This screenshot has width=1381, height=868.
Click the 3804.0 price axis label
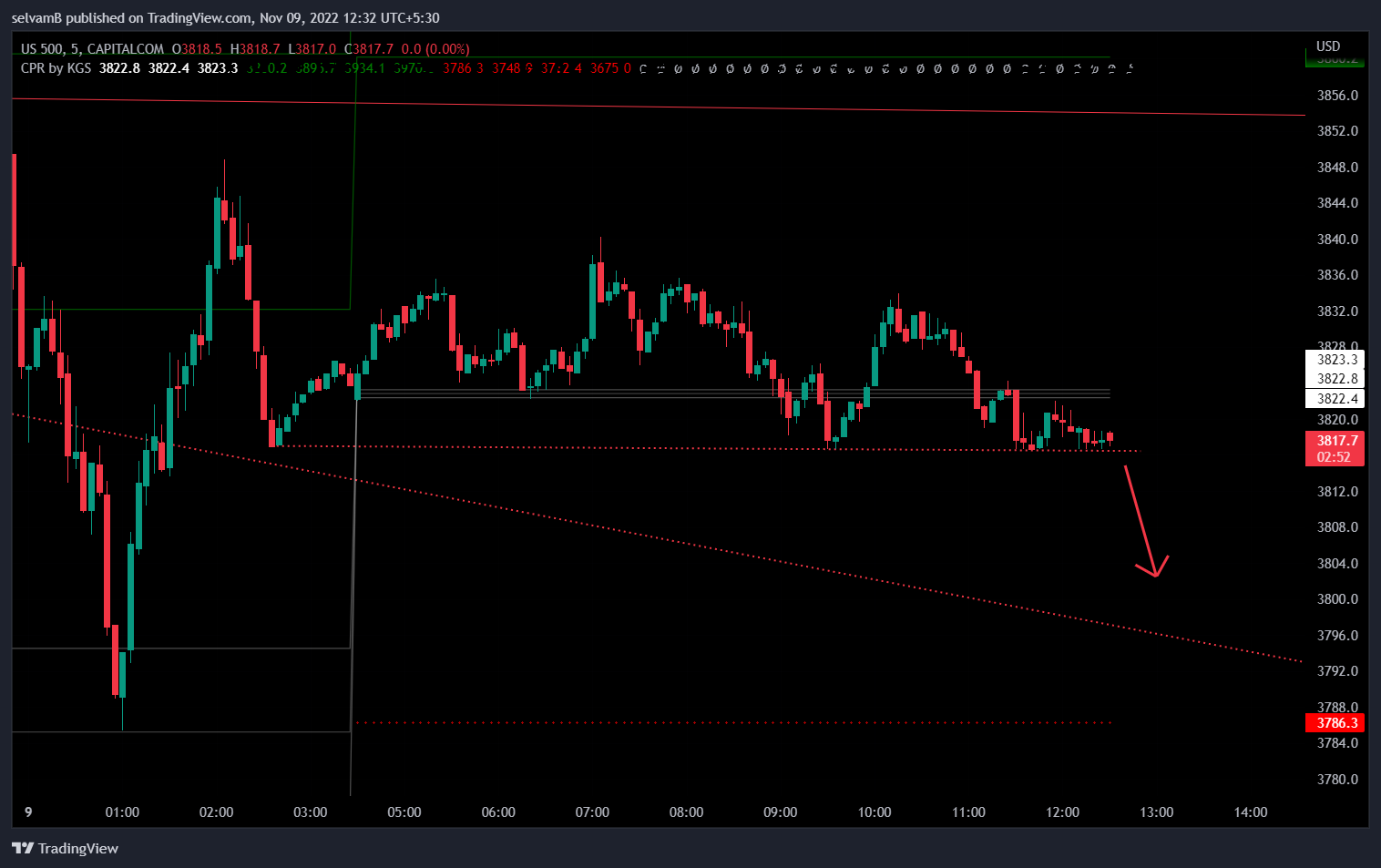coord(1337,564)
